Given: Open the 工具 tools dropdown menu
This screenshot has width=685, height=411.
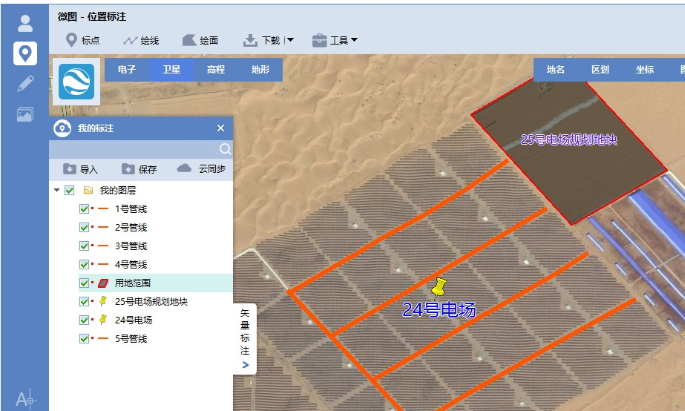Looking at the screenshot, I should coord(335,41).
